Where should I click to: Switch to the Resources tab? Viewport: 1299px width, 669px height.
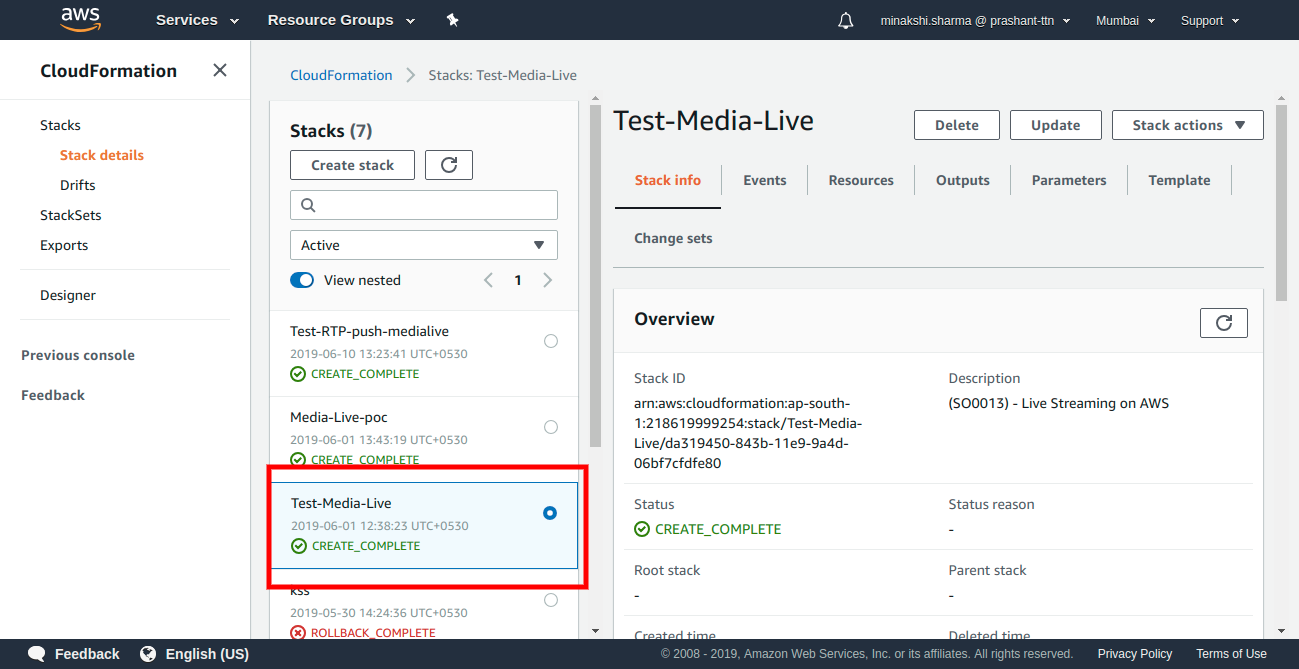(x=861, y=180)
